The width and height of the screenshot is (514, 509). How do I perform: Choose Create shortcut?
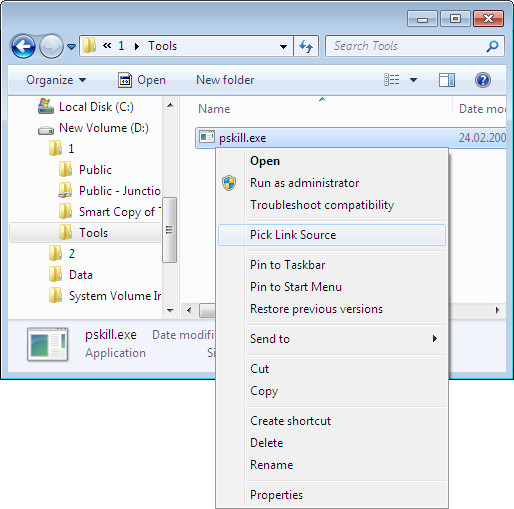(290, 421)
